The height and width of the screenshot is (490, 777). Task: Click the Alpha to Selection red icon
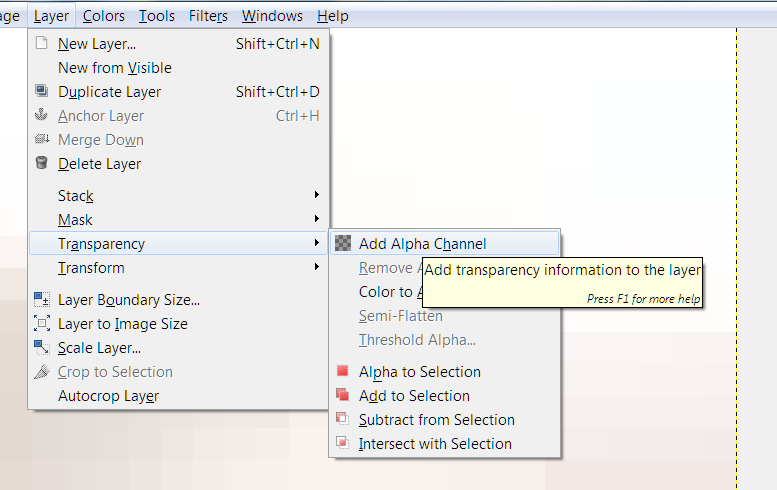click(343, 372)
